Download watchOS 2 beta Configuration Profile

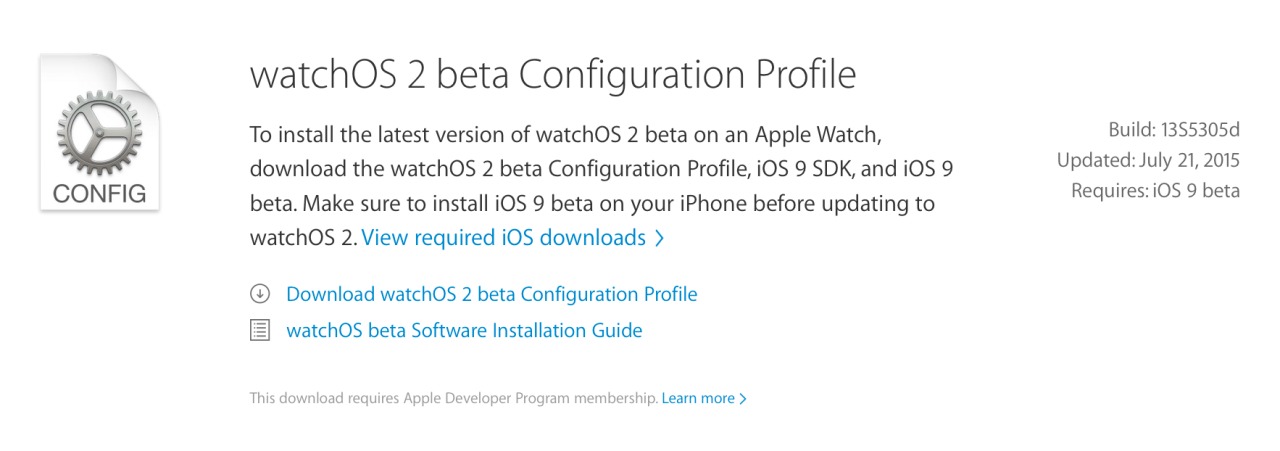[491, 294]
